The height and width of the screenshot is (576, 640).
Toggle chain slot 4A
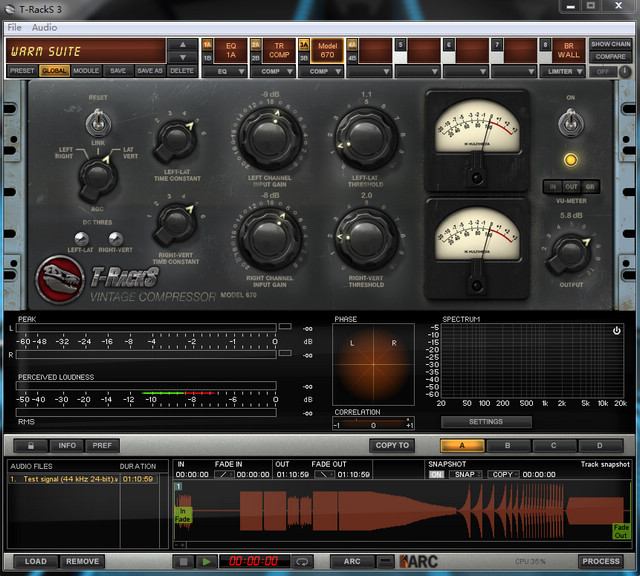pyautogui.click(x=352, y=44)
